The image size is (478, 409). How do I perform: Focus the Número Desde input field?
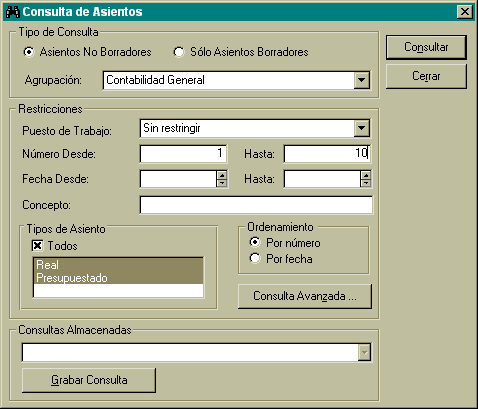(x=183, y=154)
